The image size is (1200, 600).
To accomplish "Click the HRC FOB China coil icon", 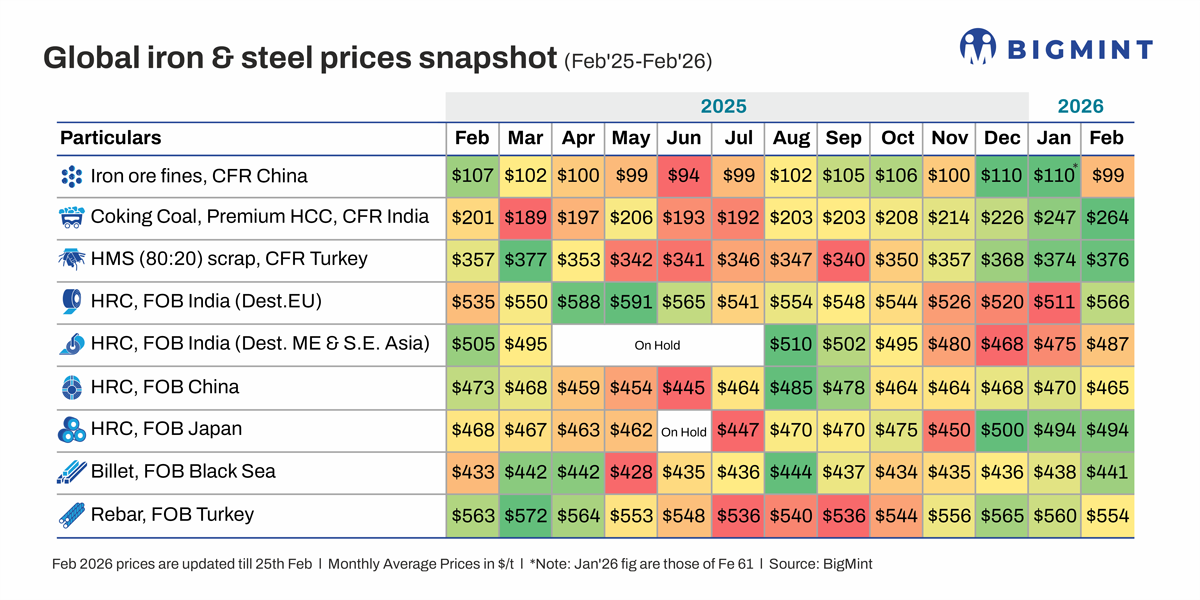I will tap(70, 387).
